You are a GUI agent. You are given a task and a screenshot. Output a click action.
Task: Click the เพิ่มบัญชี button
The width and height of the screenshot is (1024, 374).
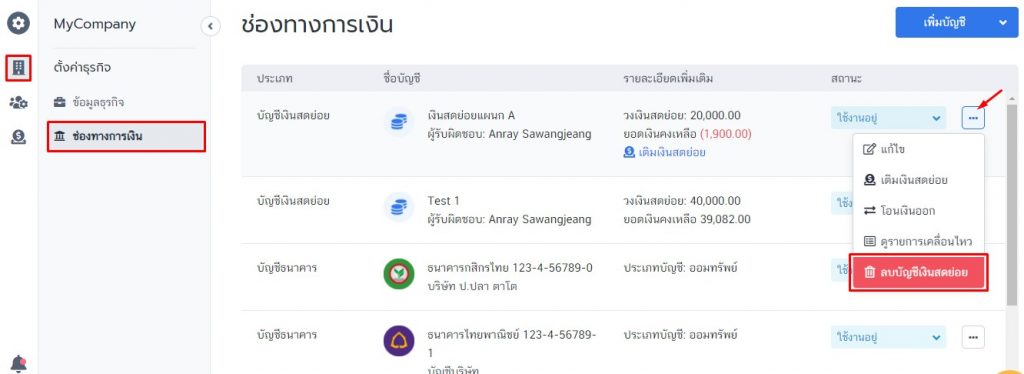tap(944, 22)
